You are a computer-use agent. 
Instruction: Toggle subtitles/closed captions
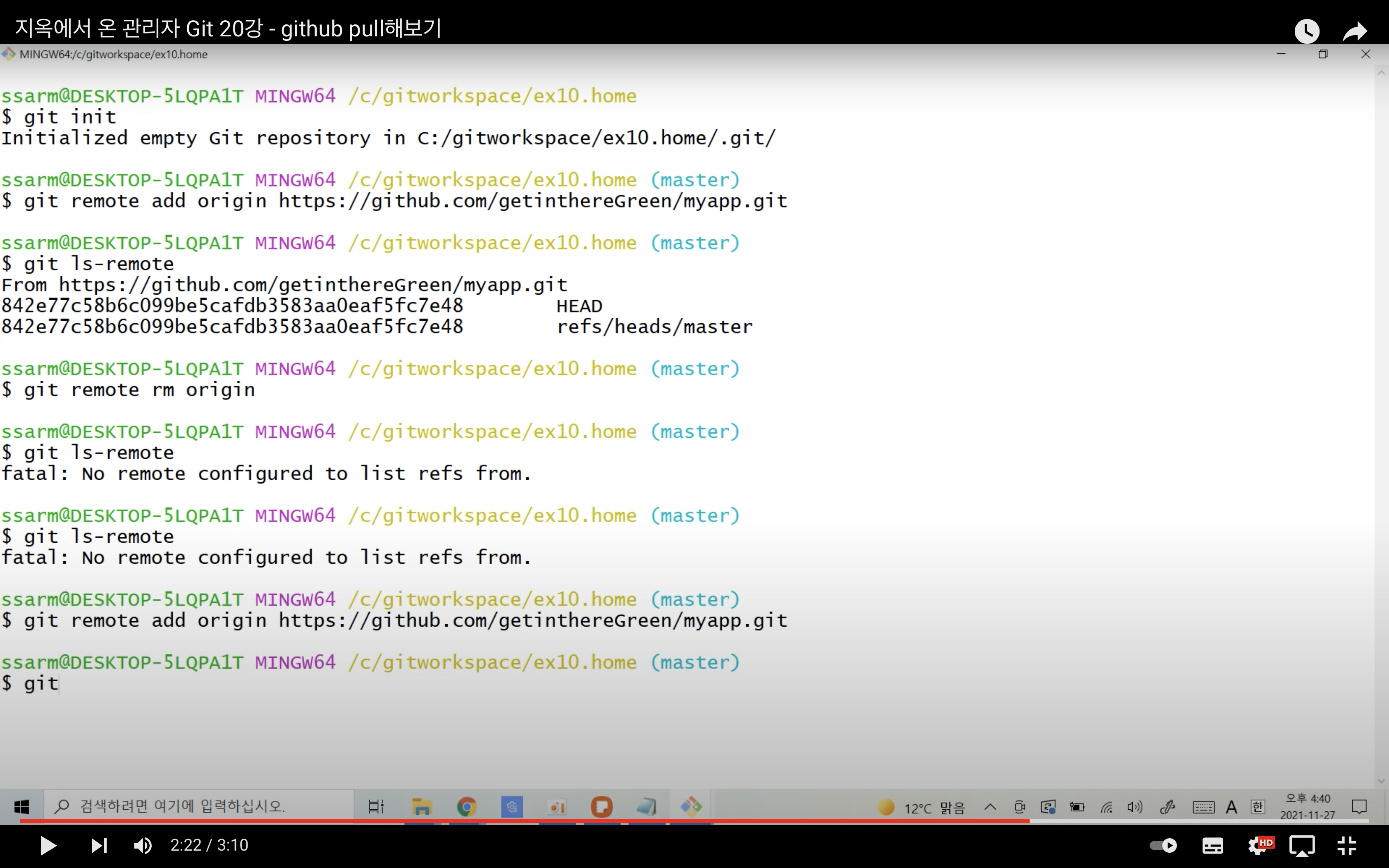click(1212, 846)
